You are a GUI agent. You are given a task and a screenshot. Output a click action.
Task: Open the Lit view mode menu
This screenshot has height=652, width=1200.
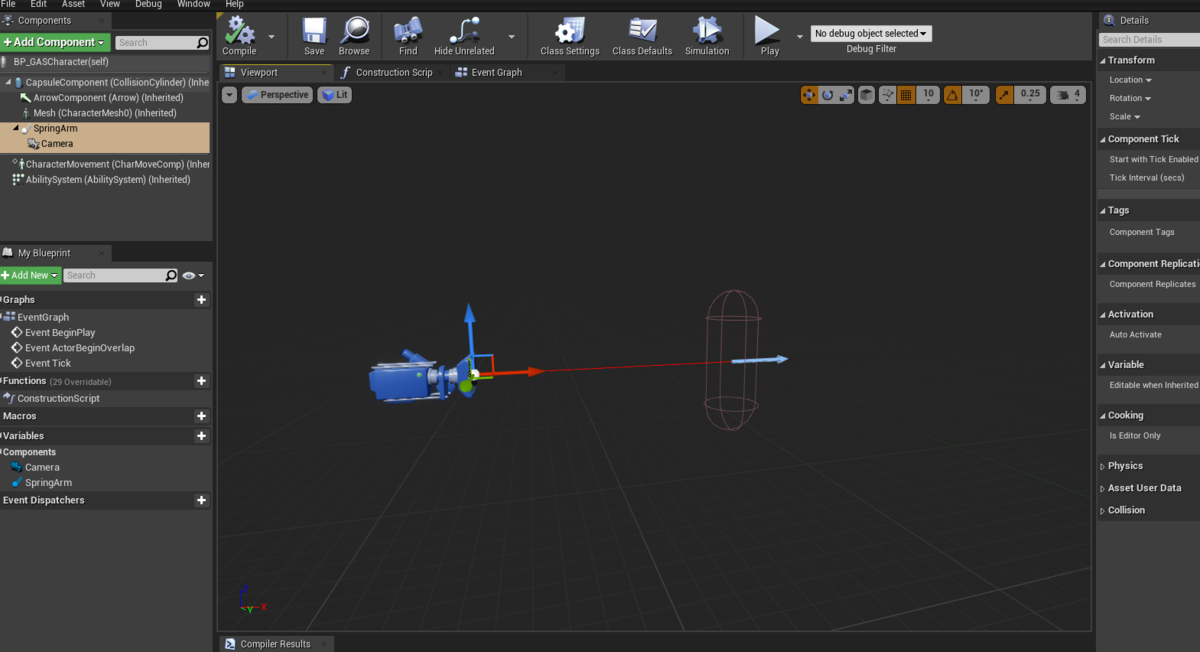(334, 95)
